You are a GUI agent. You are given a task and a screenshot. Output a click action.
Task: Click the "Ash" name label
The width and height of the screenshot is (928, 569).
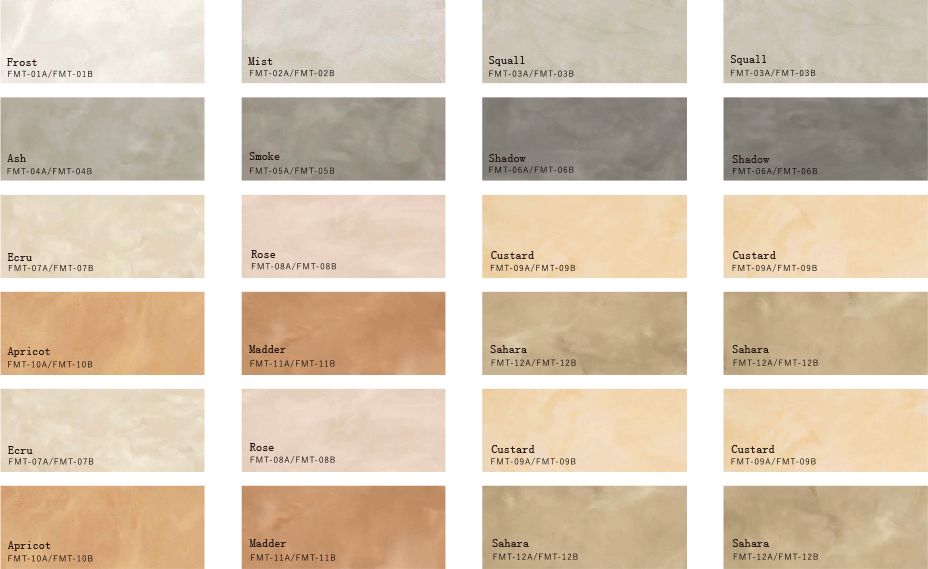point(17,158)
